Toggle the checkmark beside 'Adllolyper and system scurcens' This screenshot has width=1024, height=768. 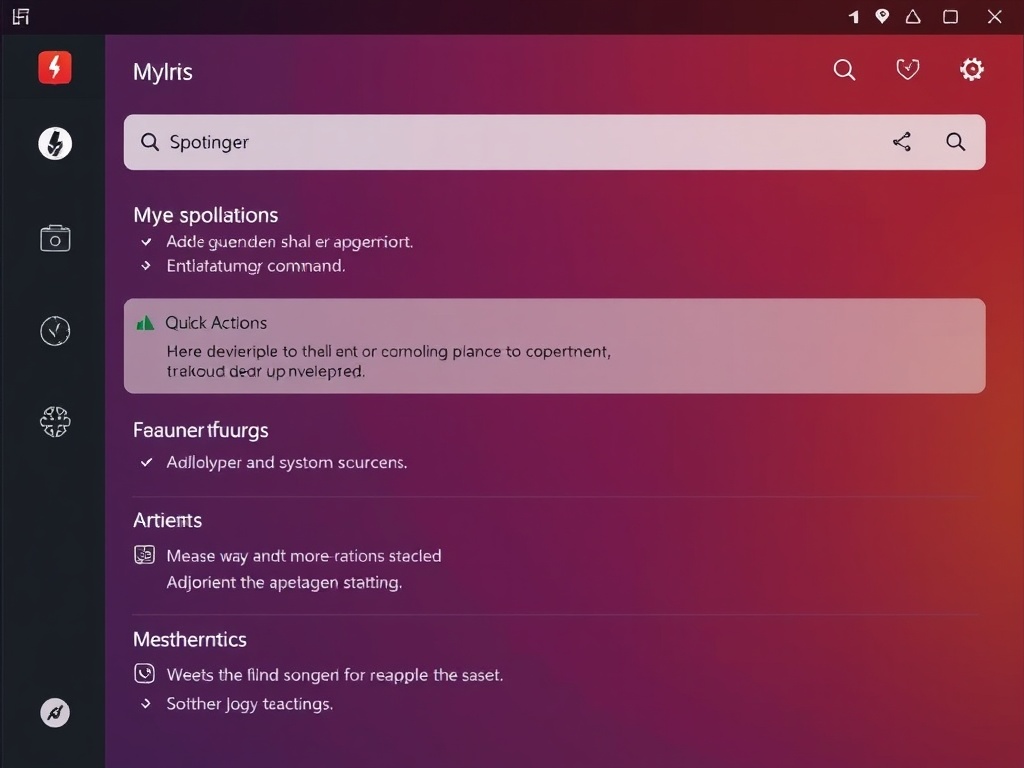[146, 463]
